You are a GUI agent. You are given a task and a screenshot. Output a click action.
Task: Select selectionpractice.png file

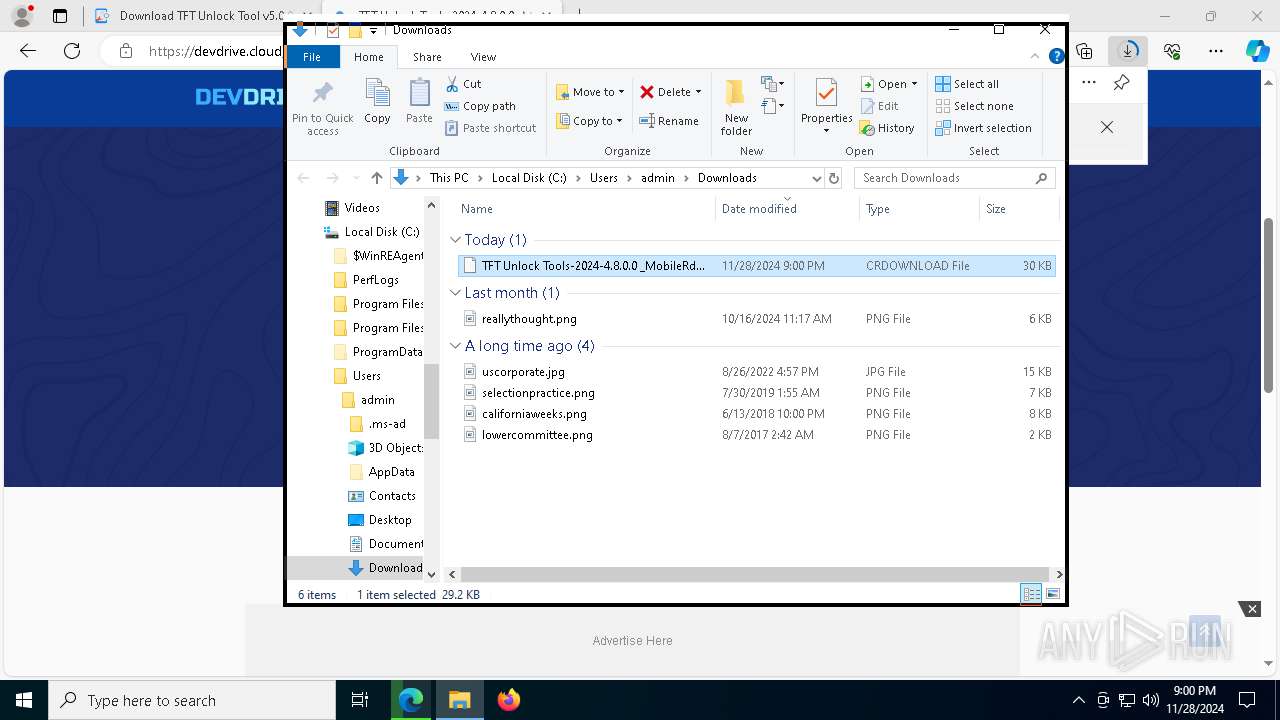coord(756,393)
